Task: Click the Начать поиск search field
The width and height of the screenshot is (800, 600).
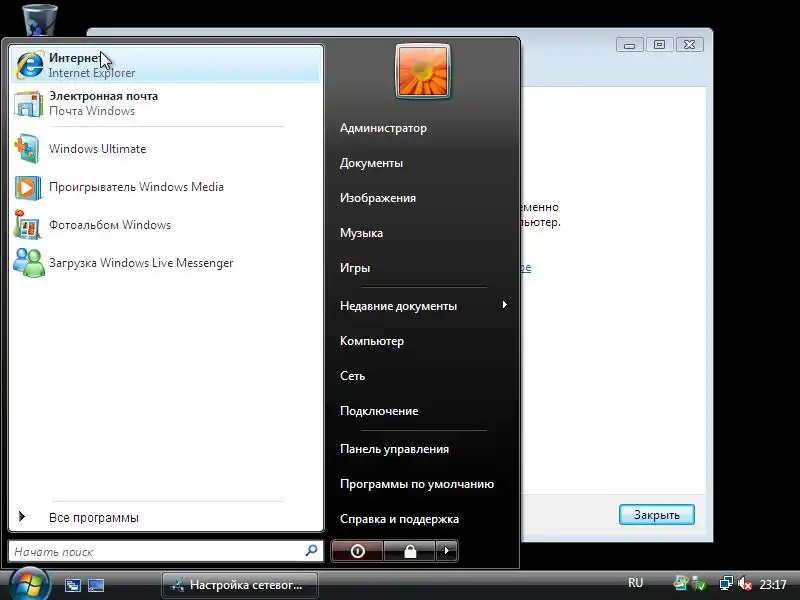Action: click(166, 552)
